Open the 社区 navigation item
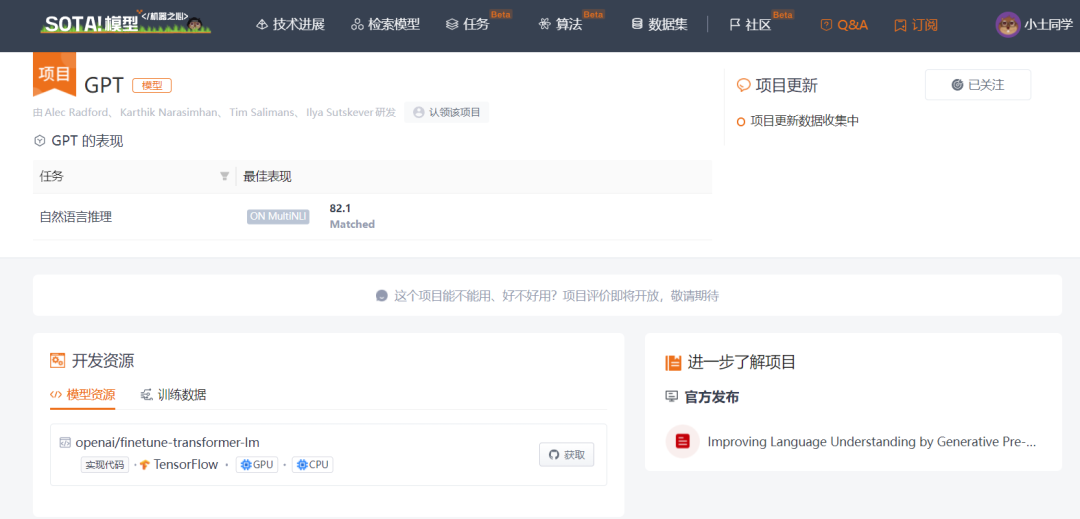This screenshot has width=1080, height=519. click(x=749, y=25)
